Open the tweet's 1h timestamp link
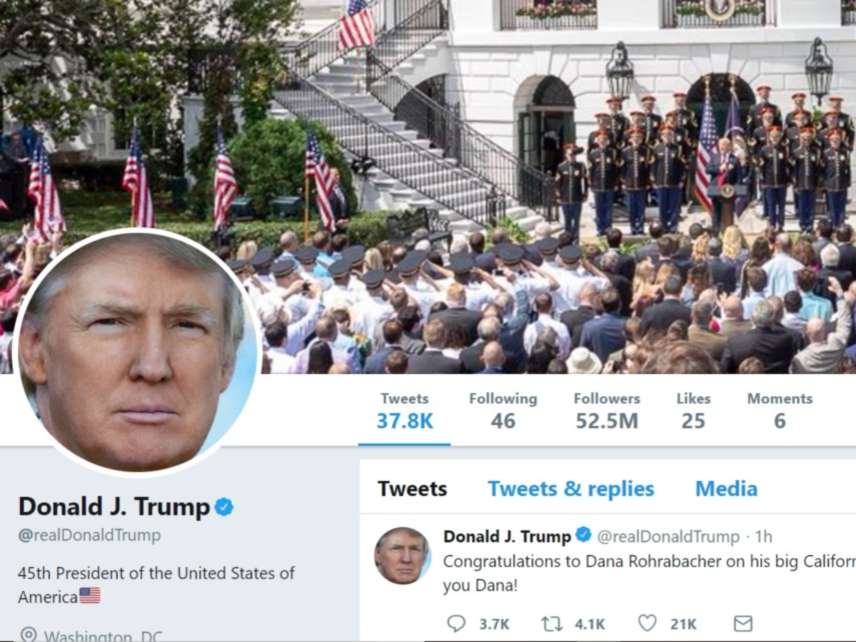Image resolution: width=856 pixels, height=642 pixels. click(763, 537)
